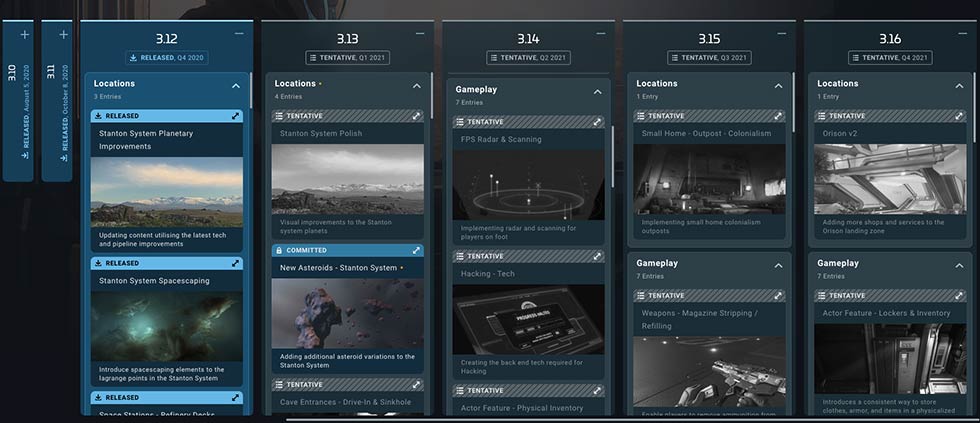The image size is (980, 423).
Task: Collapse the 3.12 column with minus icon
Action: pos(239,33)
